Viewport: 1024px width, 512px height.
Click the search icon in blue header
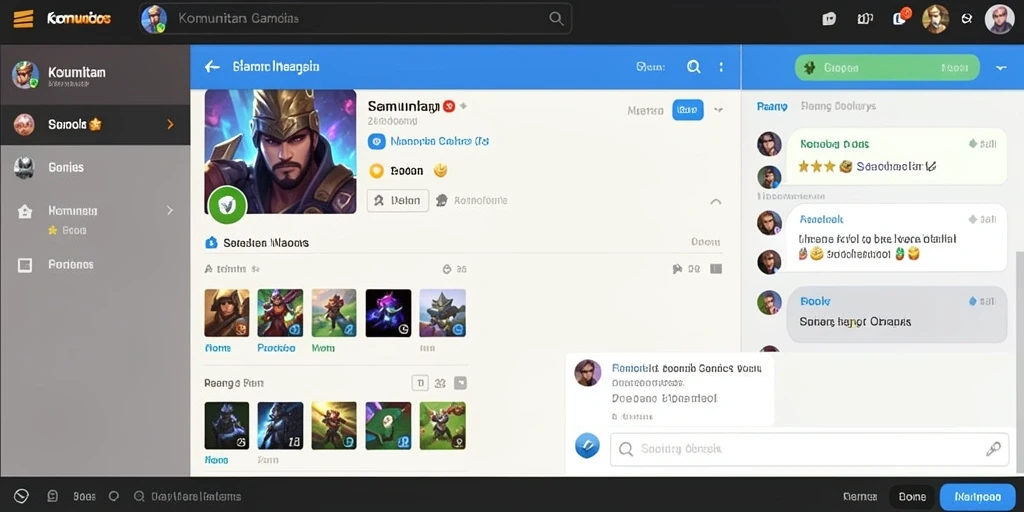point(694,67)
